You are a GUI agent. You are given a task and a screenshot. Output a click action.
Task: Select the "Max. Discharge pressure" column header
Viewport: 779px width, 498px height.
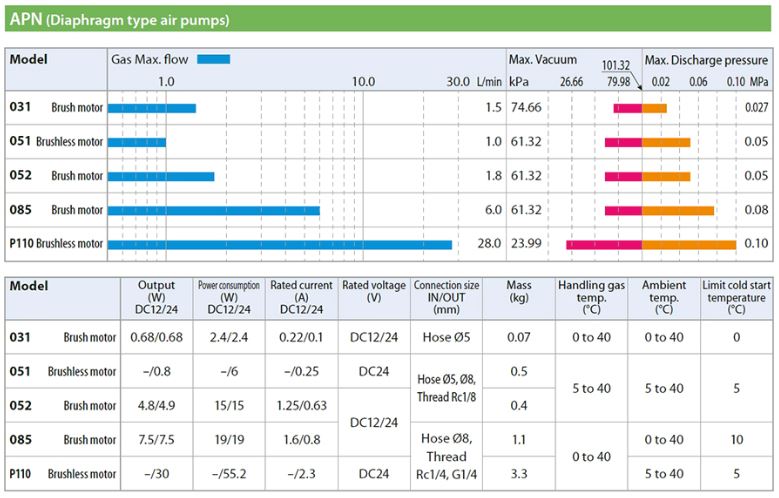[706, 60]
